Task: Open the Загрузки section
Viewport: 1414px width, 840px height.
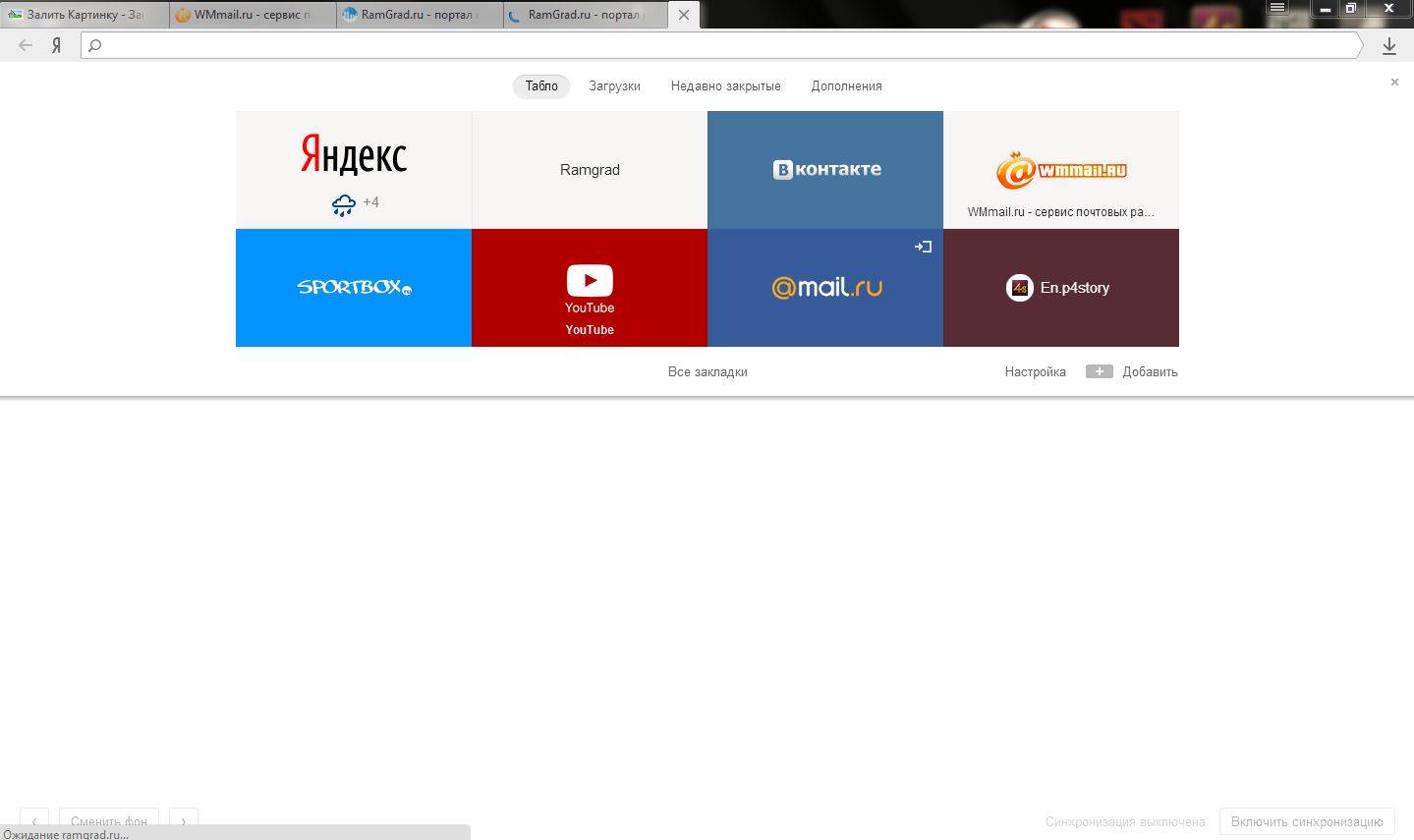Action: pyautogui.click(x=615, y=86)
